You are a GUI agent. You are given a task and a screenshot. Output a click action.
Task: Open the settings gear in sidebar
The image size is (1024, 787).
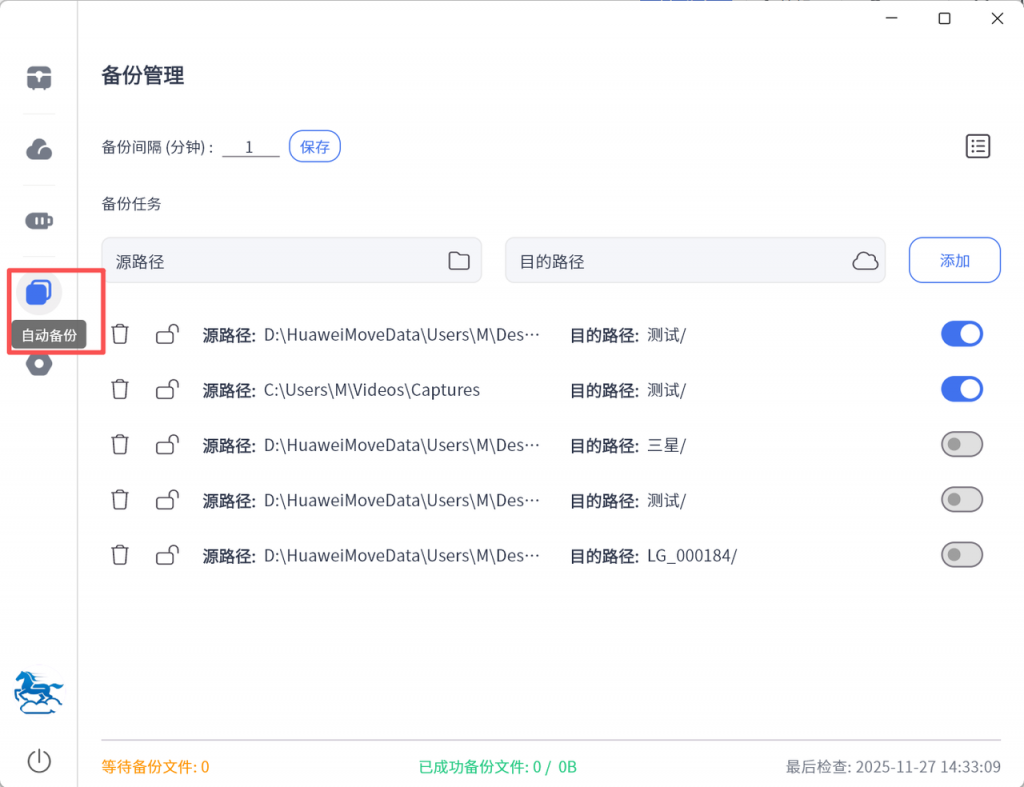pyautogui.click(x=39, y=364)
